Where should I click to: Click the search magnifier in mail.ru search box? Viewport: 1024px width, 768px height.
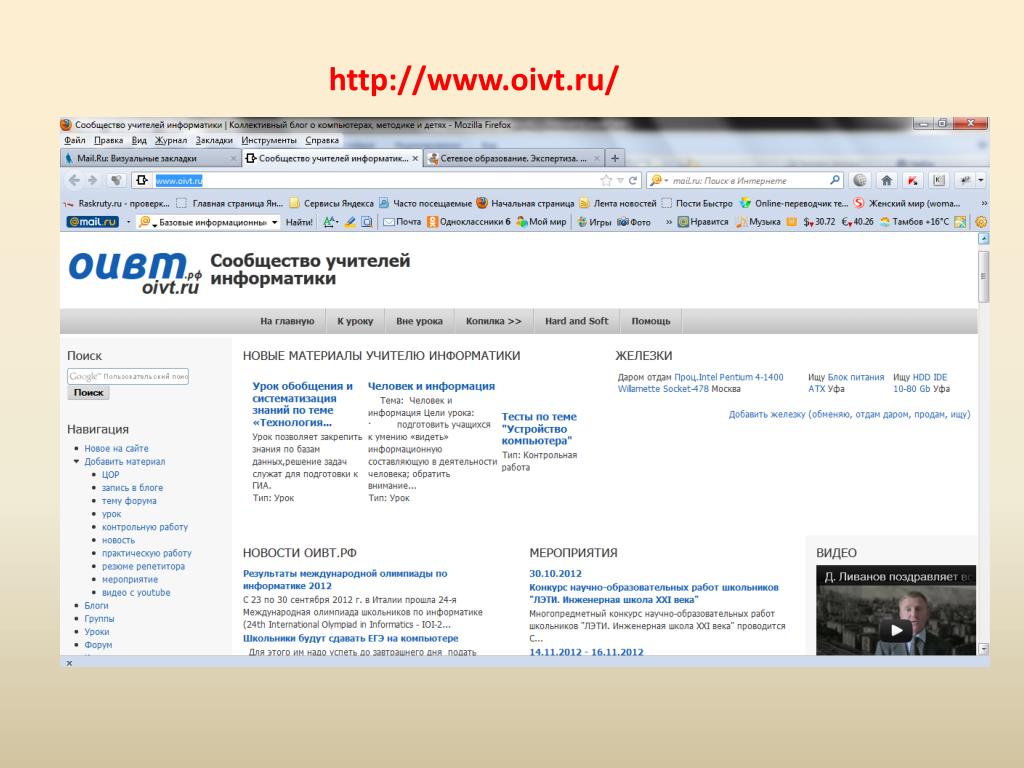click(x=835, y=180)
